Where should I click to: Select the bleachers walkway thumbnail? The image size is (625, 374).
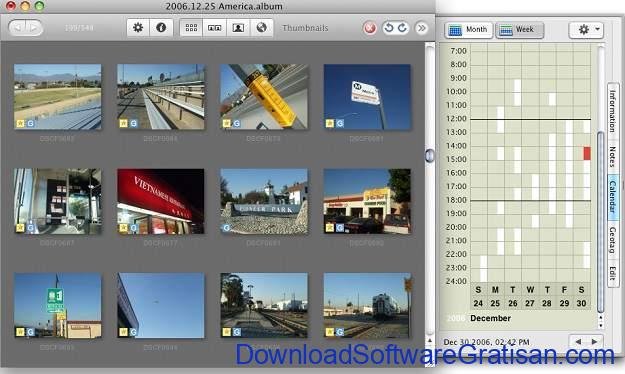pyautogui.click(x=161, y=96)
